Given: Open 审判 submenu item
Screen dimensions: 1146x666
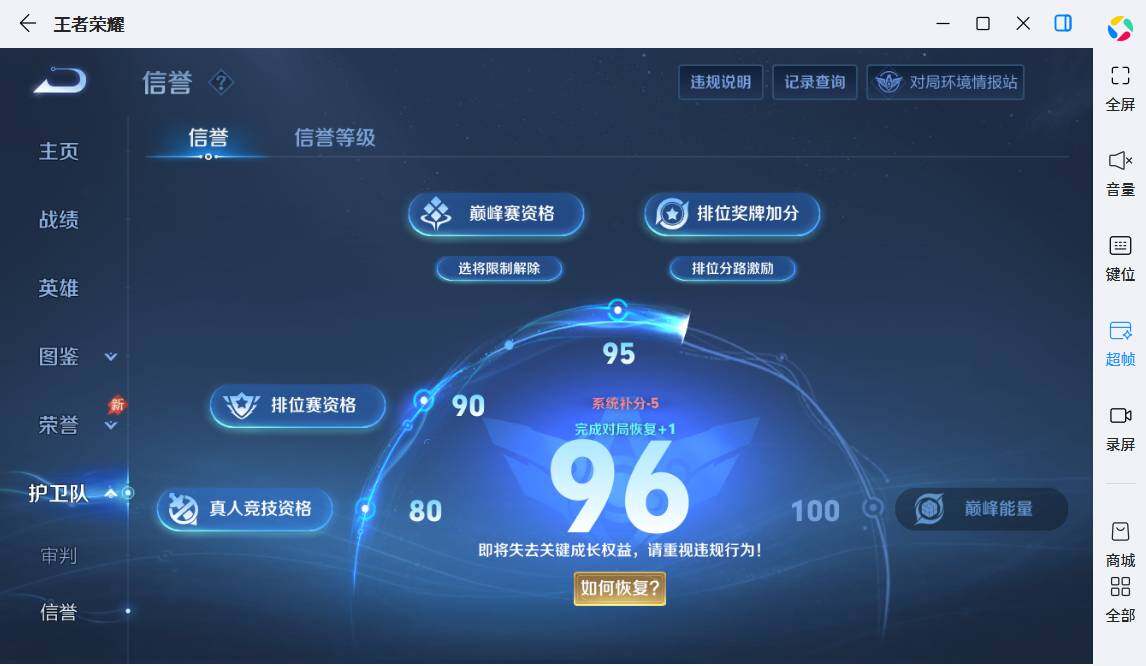Looking at the screenshot, I should point(58,556).
